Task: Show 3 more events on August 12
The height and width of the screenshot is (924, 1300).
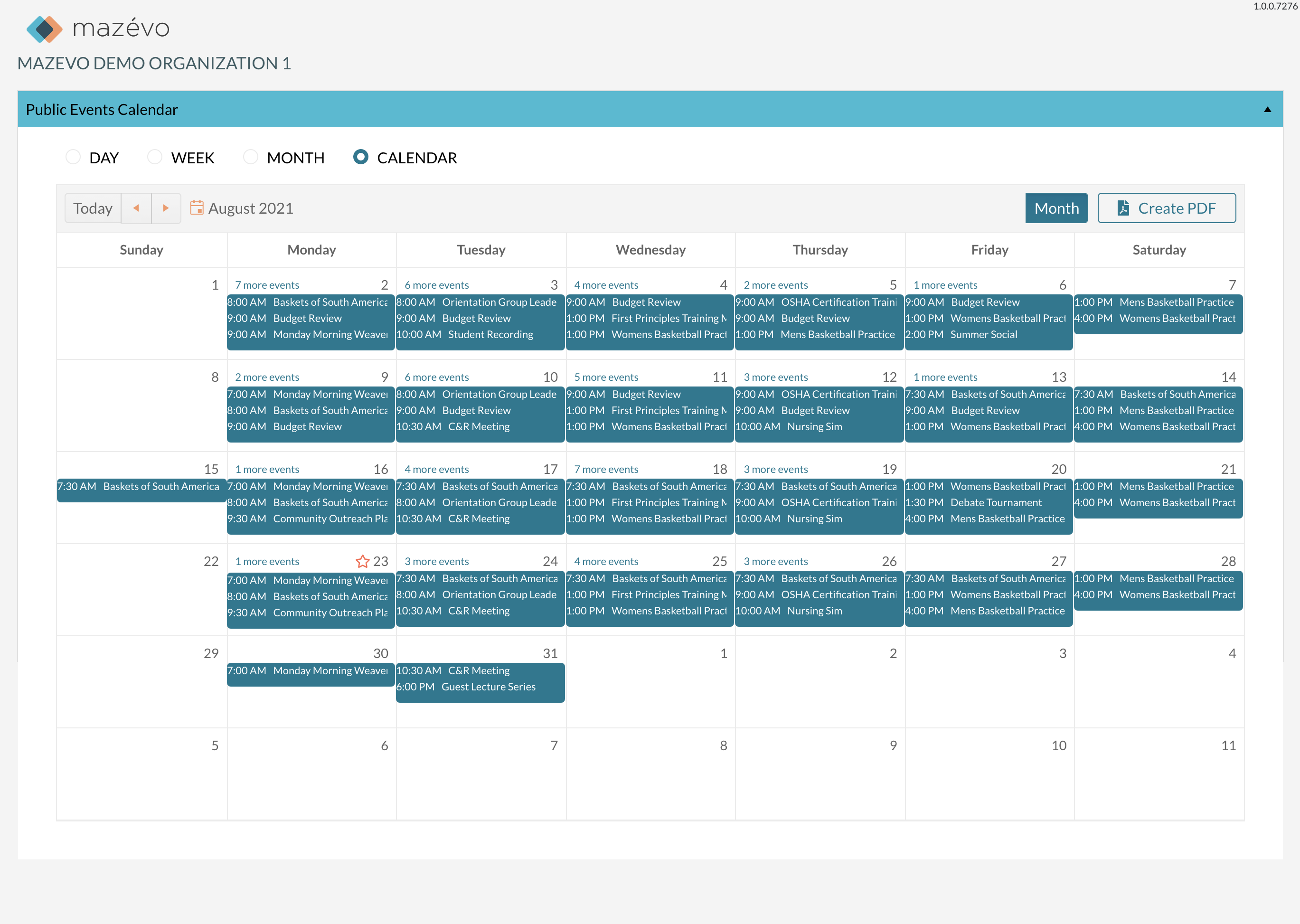Action: tap(775, 377)
